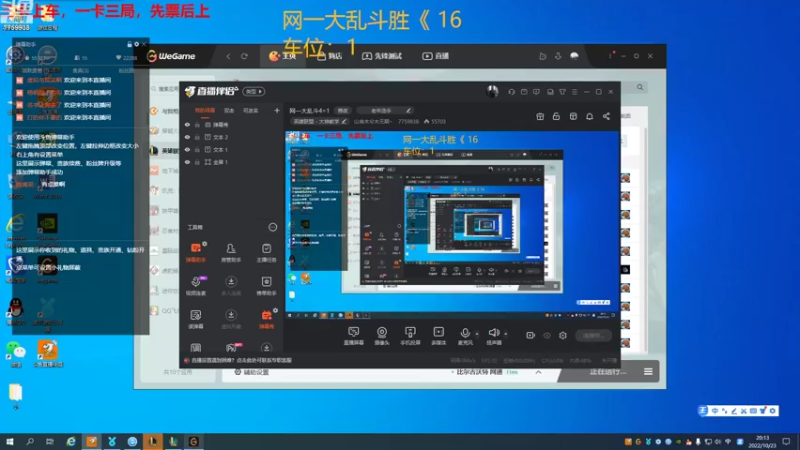This screenshot has height=450, width=800.
Task: Click the gift box icon above the preview
Action: tap(540, 116)
